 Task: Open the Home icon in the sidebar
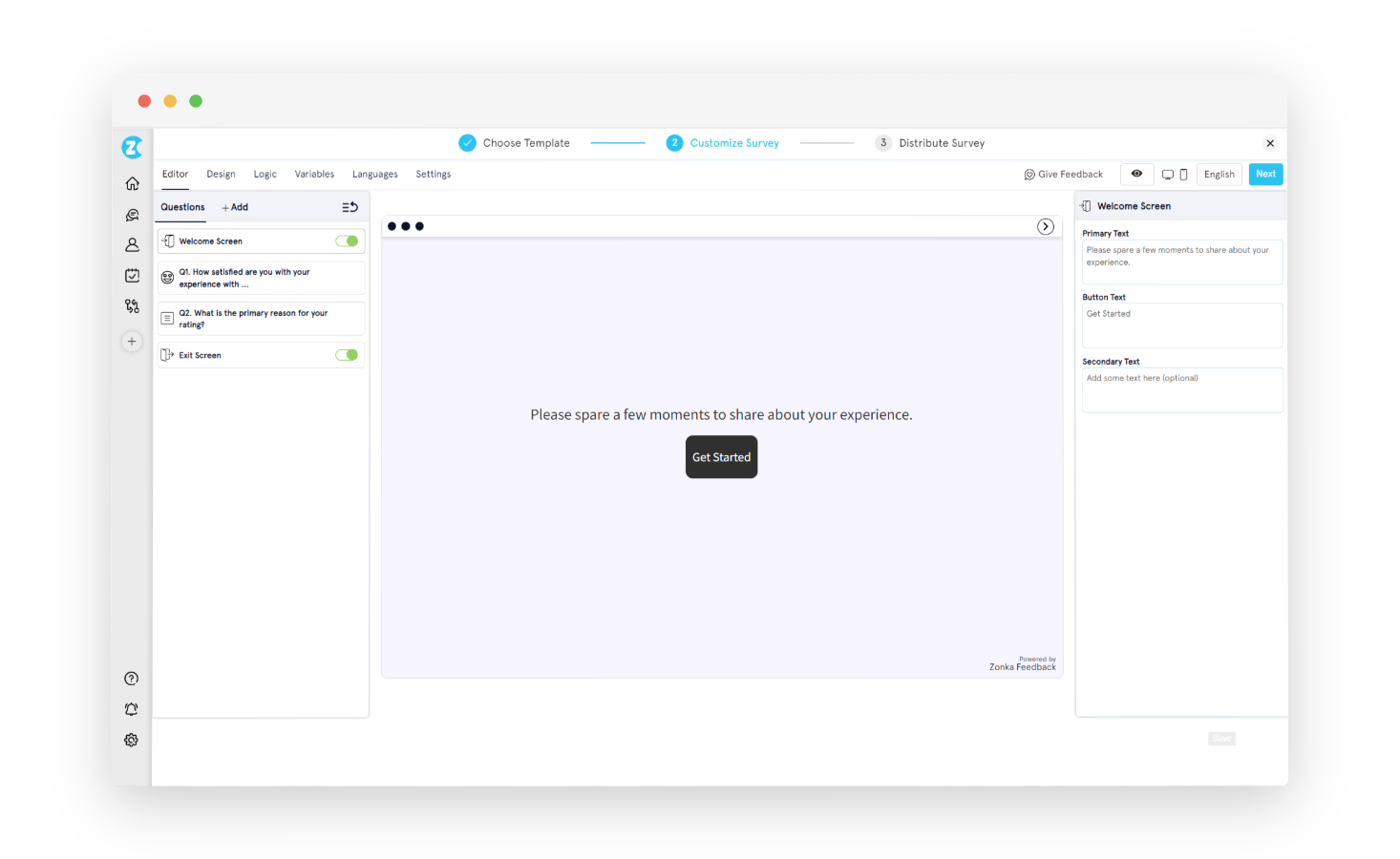(132, 183)
